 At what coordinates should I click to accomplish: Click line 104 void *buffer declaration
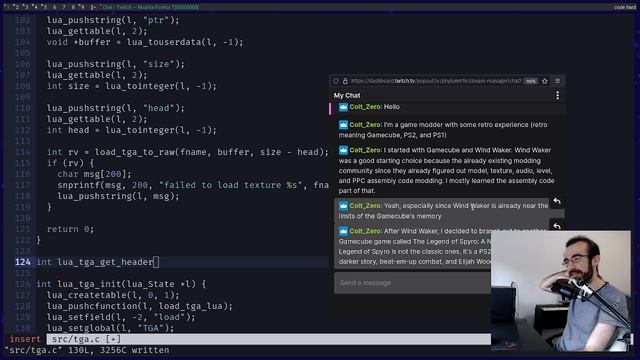(145, 42)
